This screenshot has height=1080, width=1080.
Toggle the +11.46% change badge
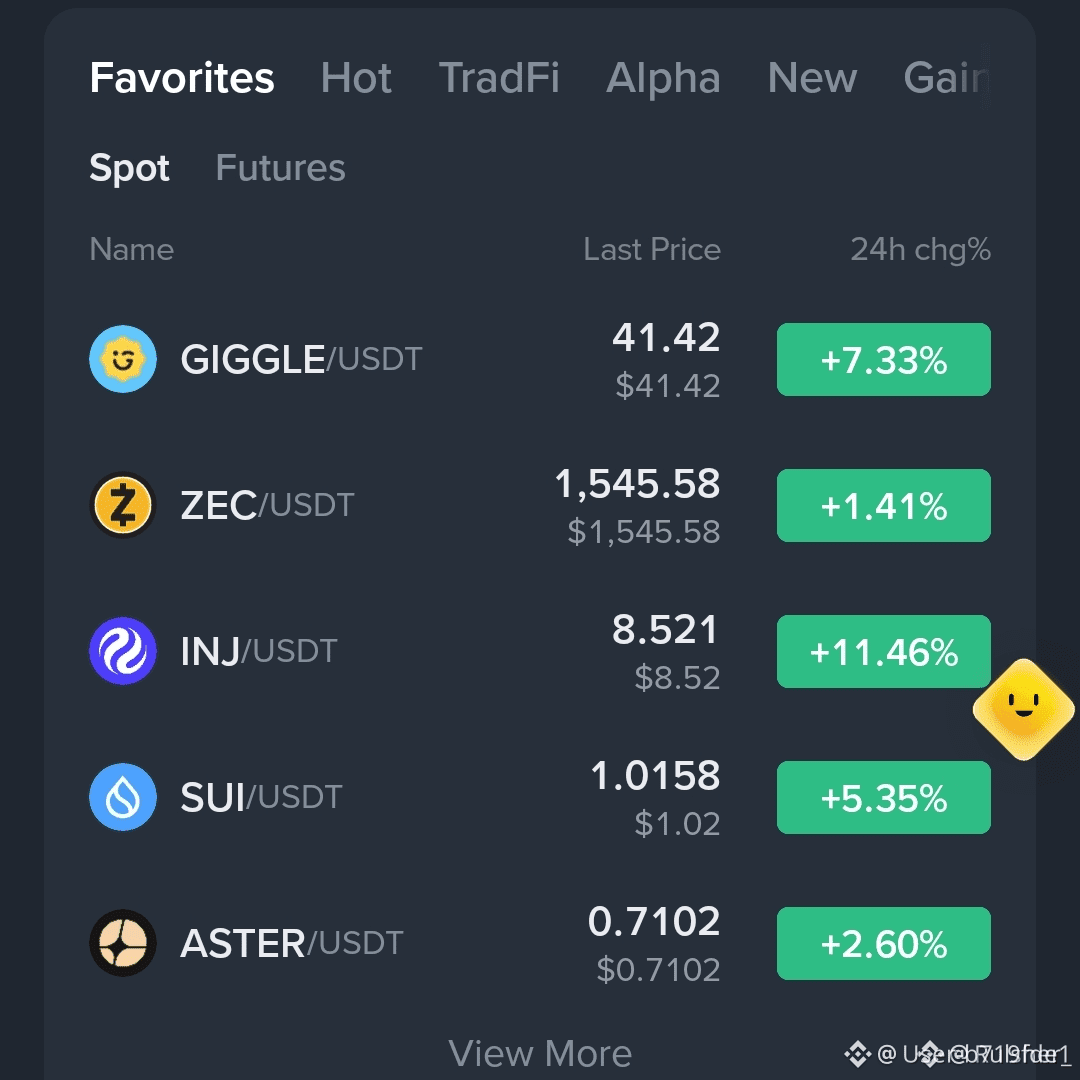[x=884, y=652]
